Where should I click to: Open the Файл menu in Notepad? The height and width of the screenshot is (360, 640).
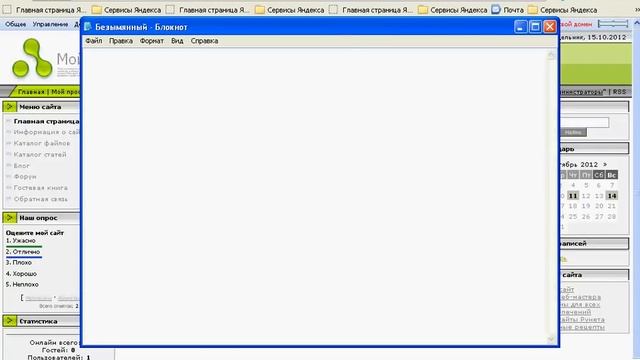tap(93, 41)
